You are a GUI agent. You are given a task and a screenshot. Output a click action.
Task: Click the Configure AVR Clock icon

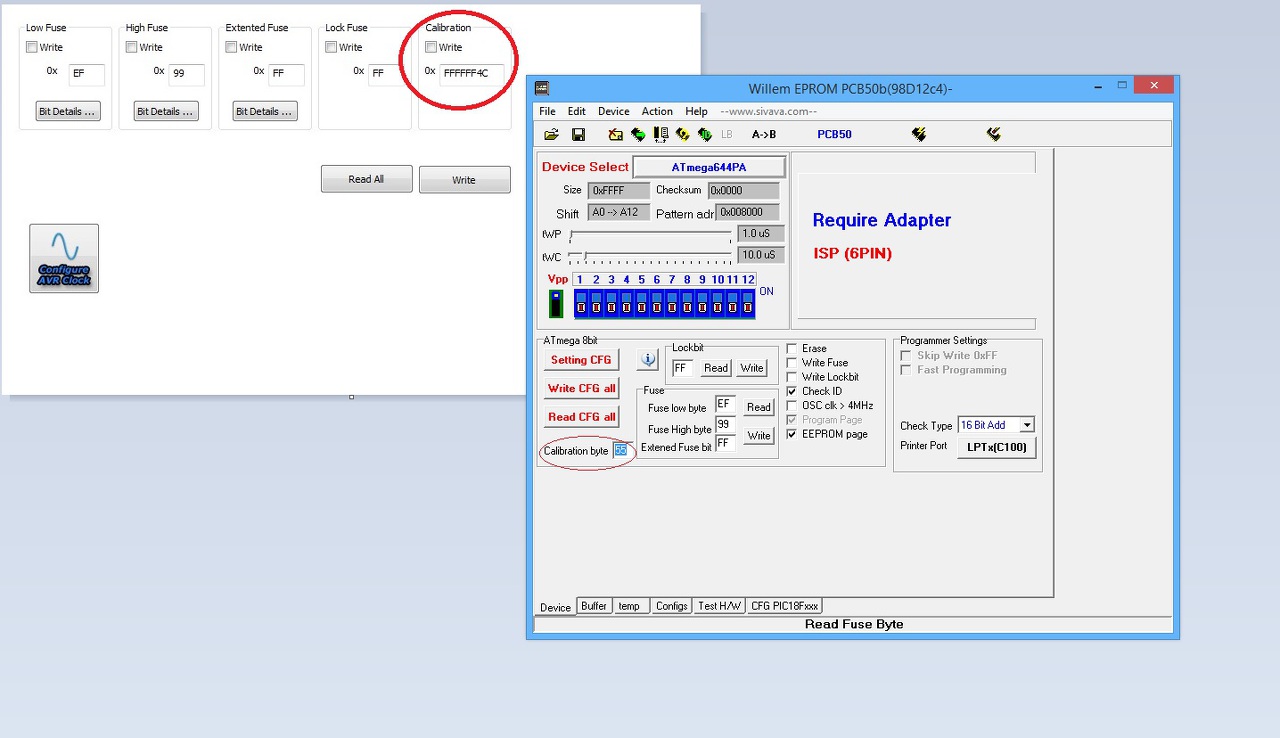point(64,258)
